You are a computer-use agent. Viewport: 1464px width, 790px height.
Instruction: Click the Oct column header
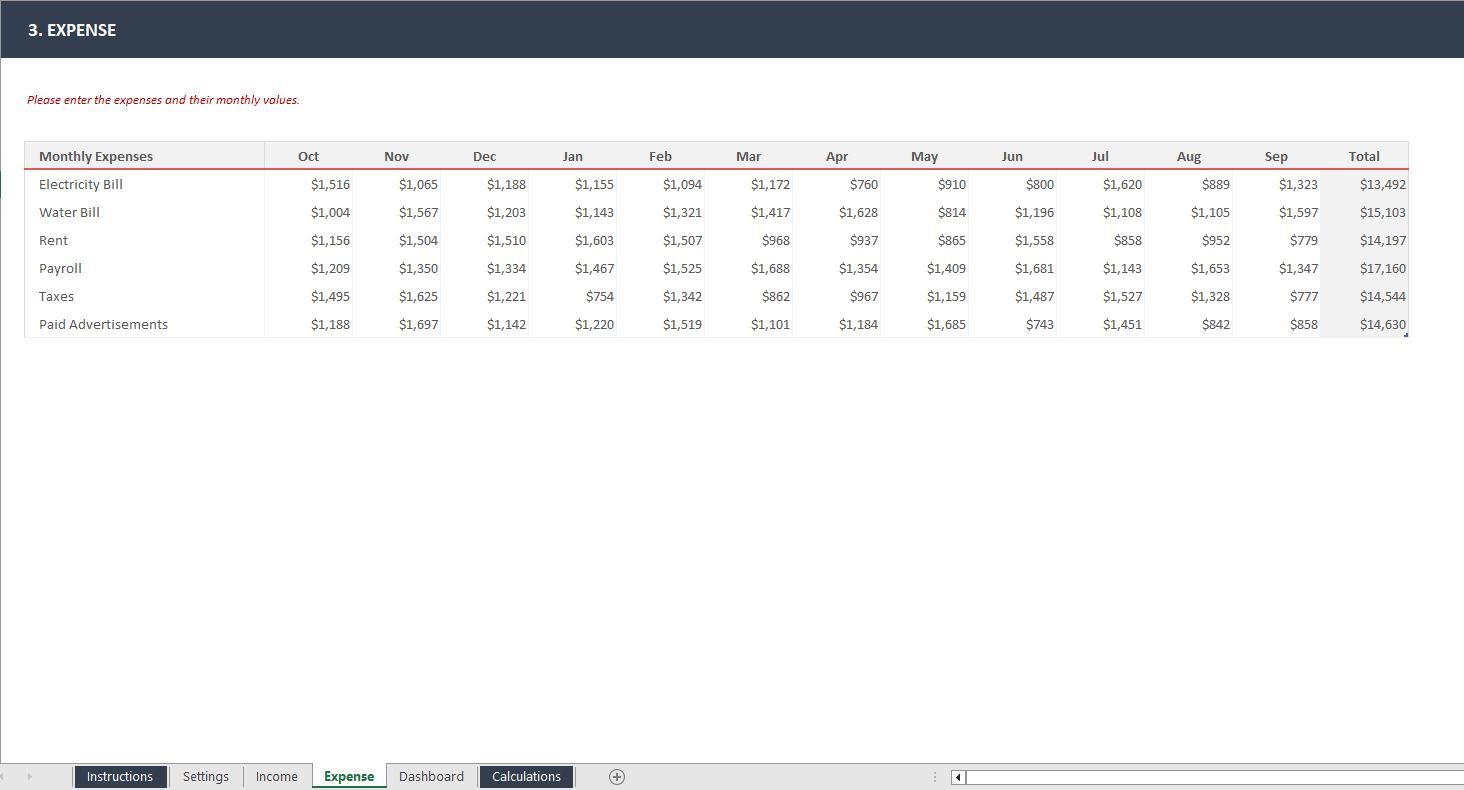[309, 156]
